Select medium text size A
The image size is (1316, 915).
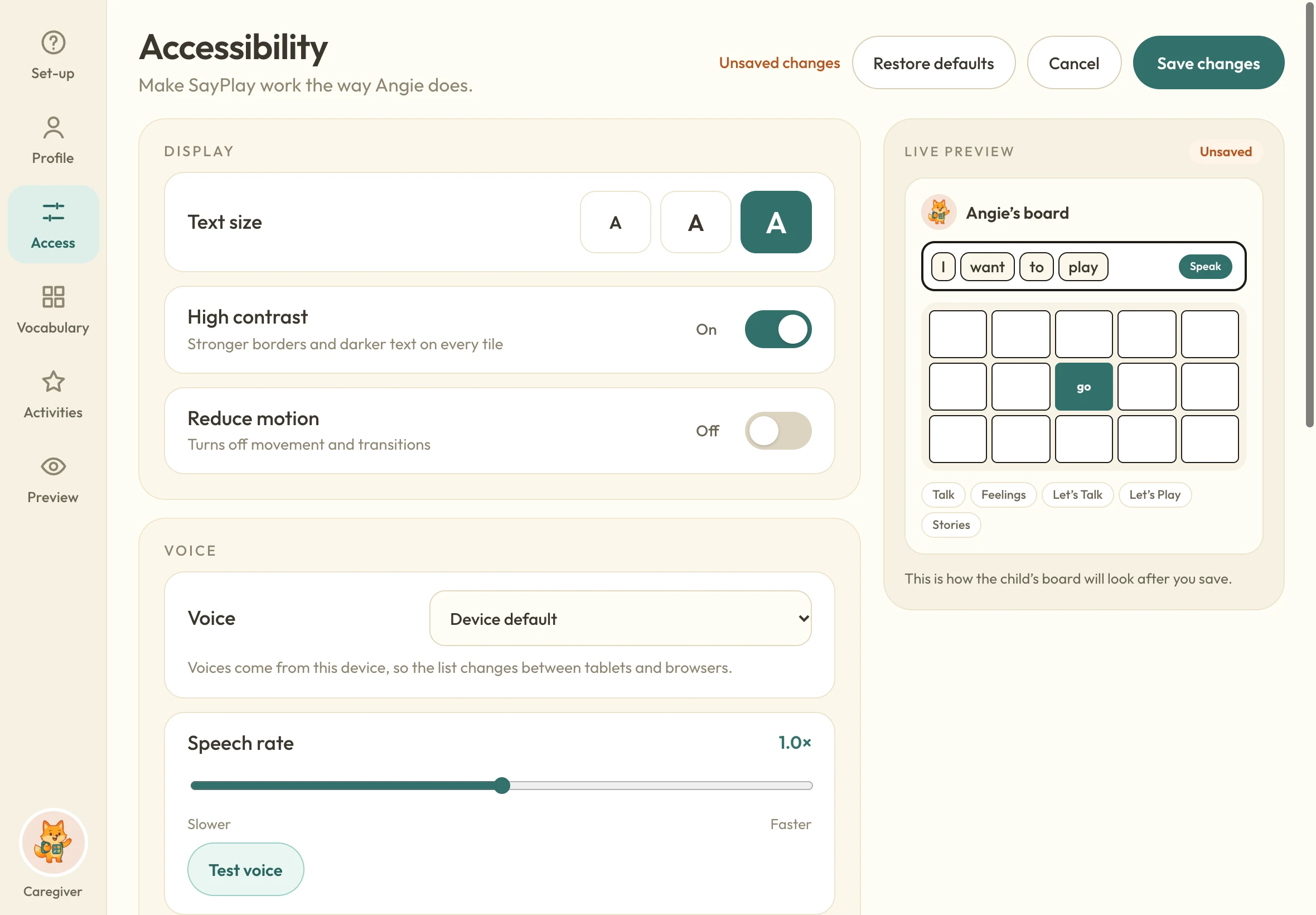[x=695, y=223]
